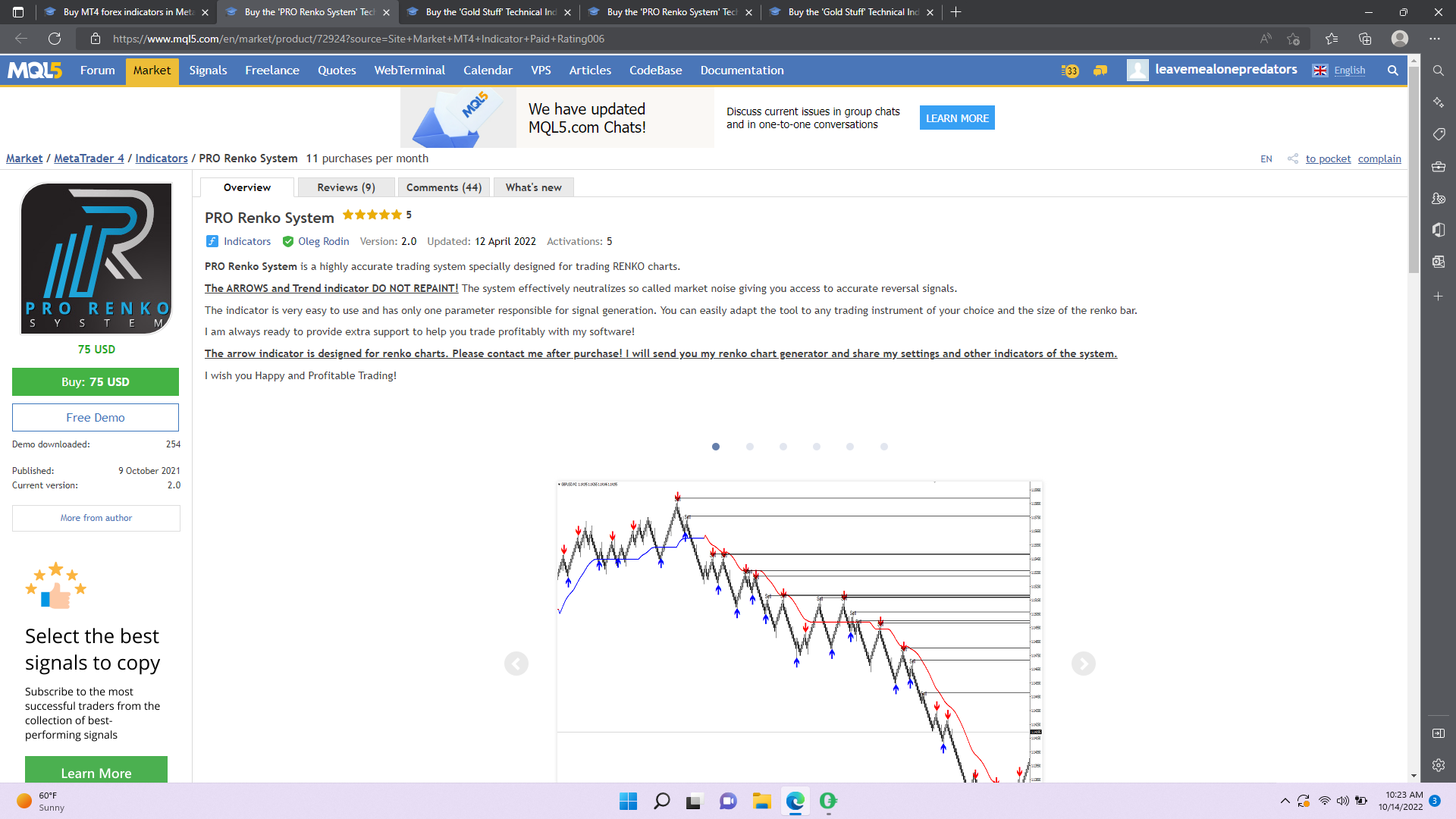1456x819 pixels.
Task: Click the PRO Renko System logo thumbnail
Action: pos(96,259)
